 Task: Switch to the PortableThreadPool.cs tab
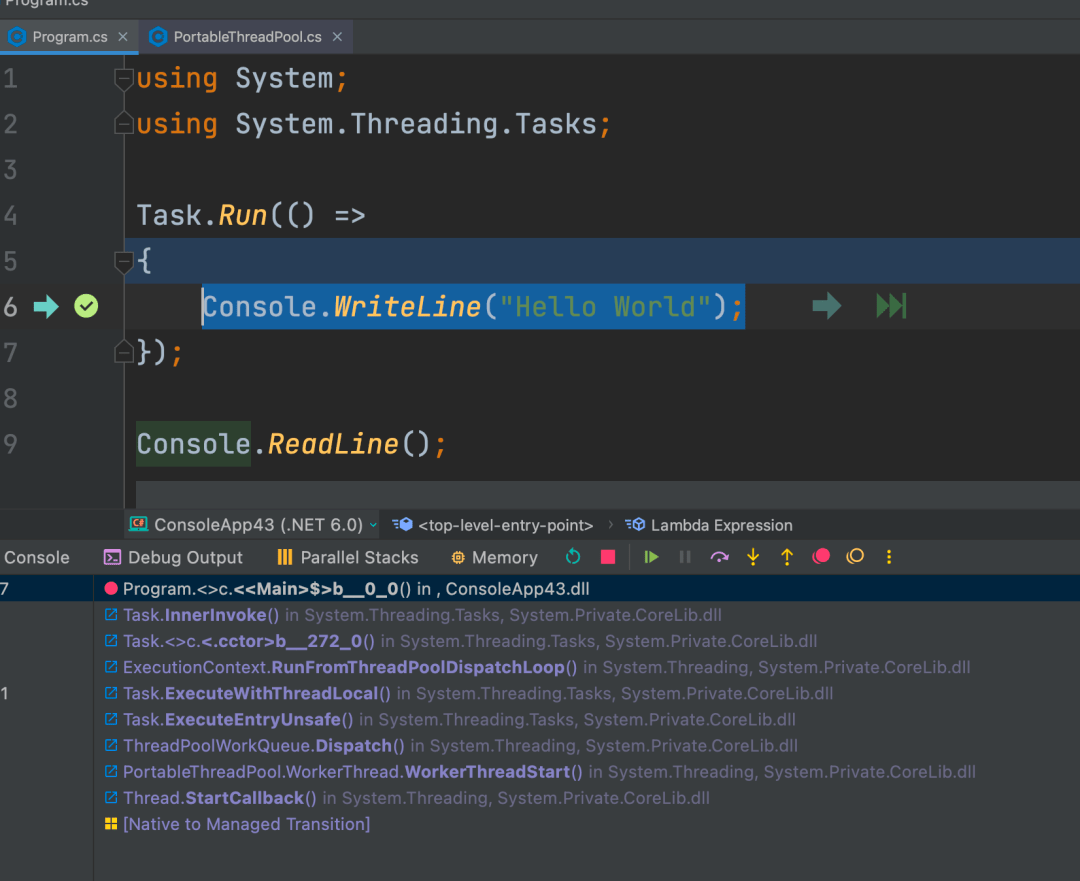[246, 37]
